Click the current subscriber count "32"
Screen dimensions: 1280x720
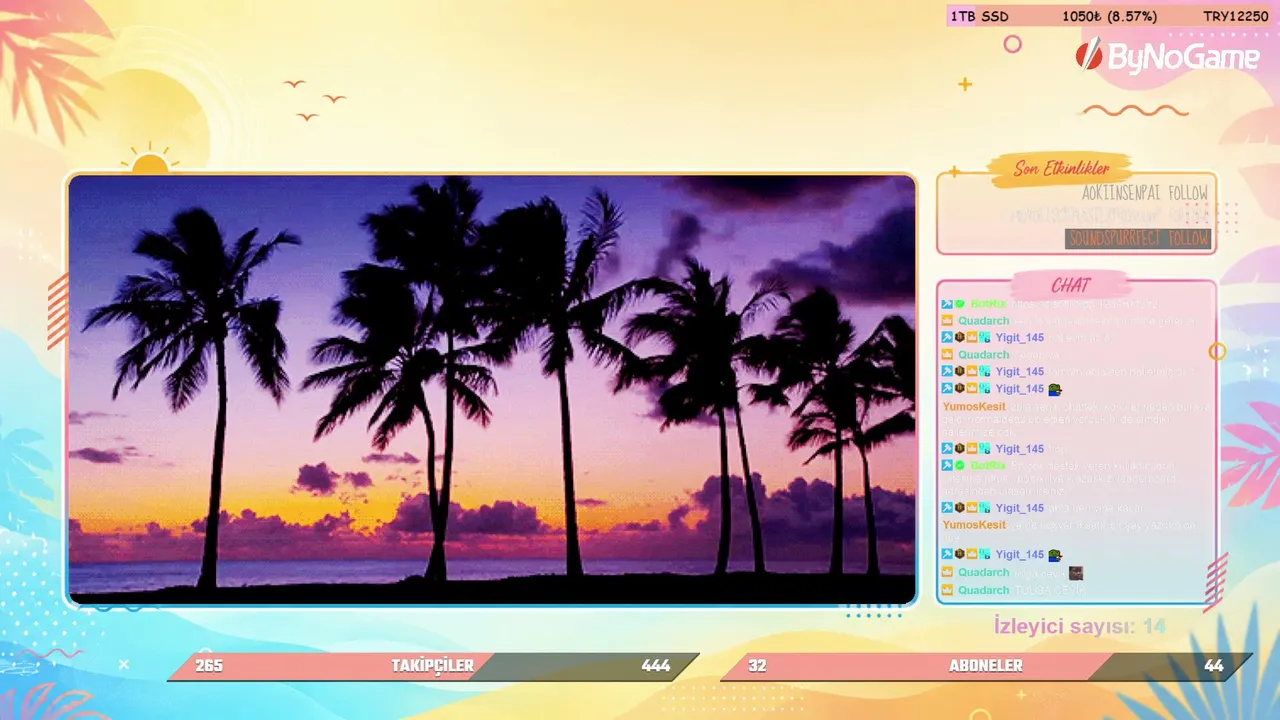coord(757,666)
